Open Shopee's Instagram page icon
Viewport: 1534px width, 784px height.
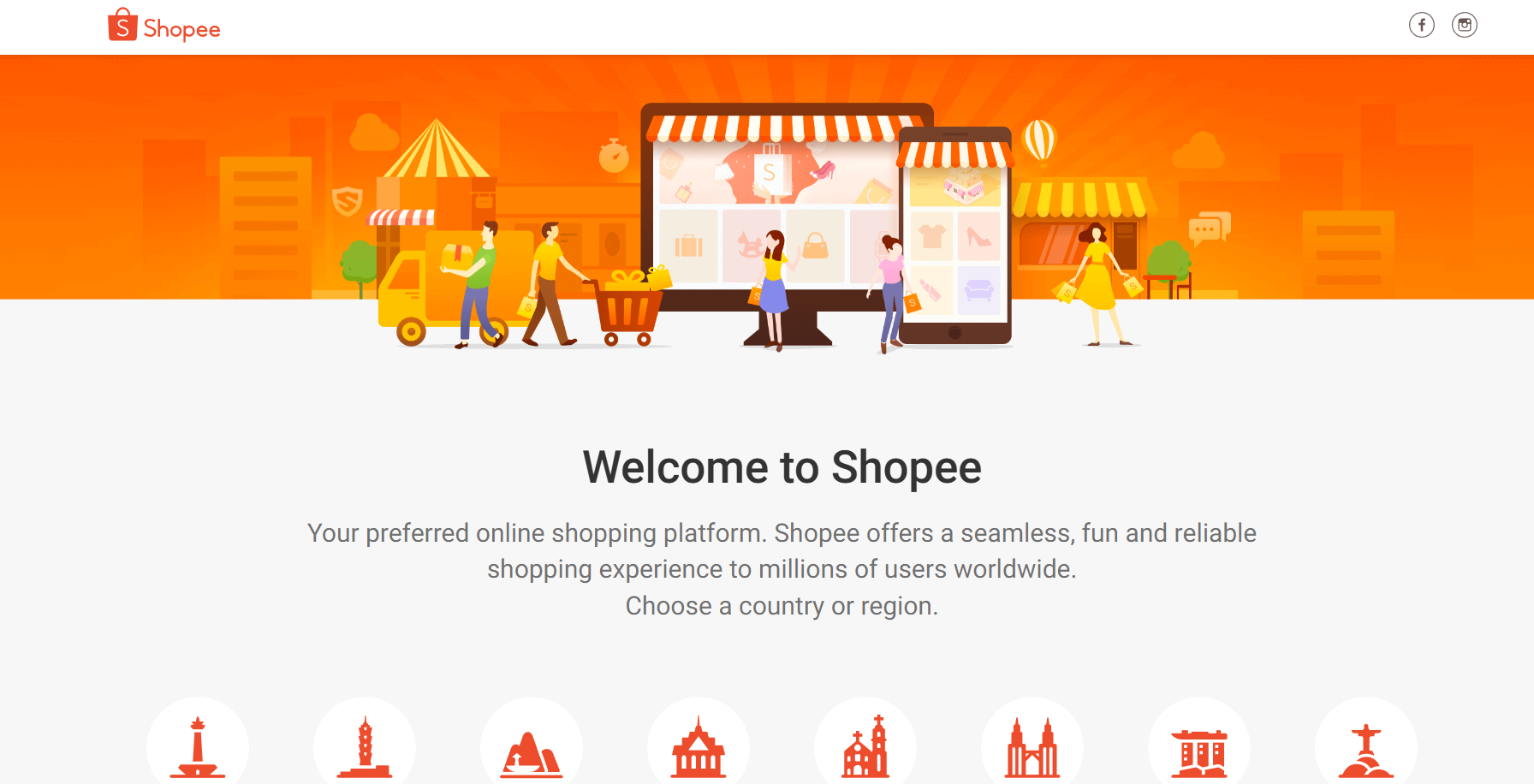(1465, 26)
